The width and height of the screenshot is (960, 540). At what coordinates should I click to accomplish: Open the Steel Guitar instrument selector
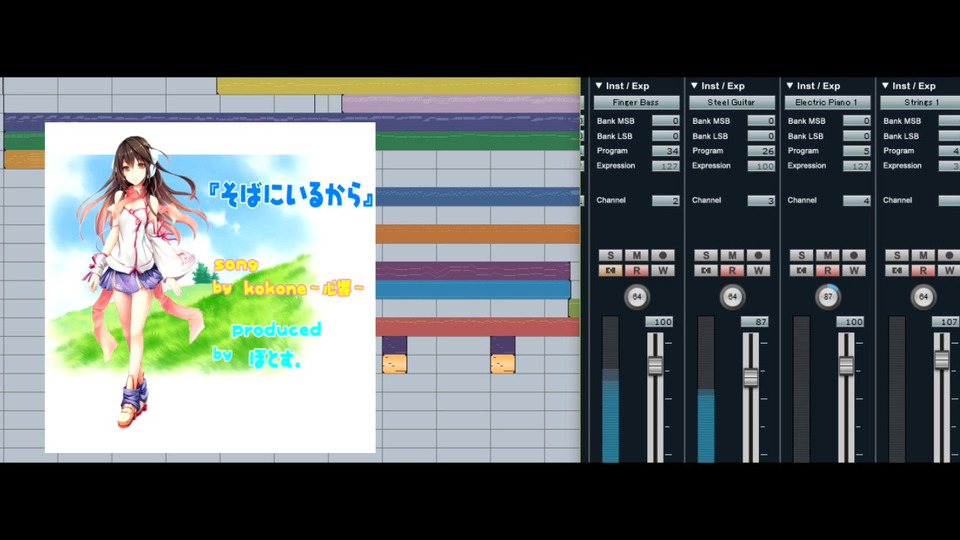pyautogui.click(x=732, y=102)
